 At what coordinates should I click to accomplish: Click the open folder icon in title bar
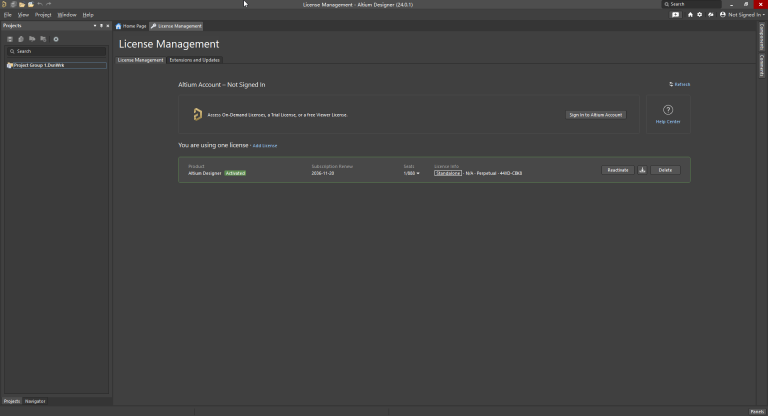point(21,5)
